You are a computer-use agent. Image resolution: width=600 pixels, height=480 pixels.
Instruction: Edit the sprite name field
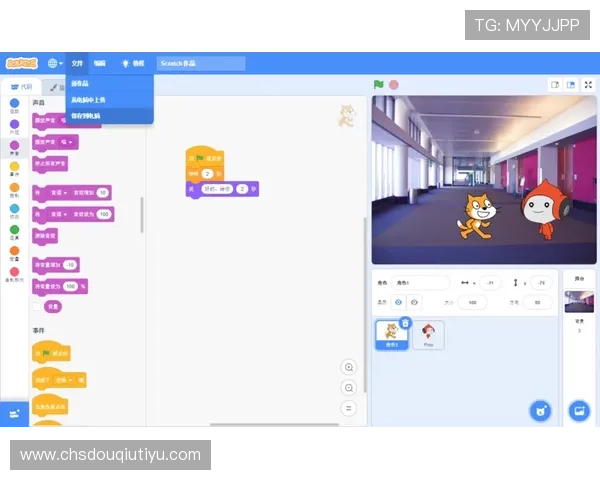pos(420,283)
